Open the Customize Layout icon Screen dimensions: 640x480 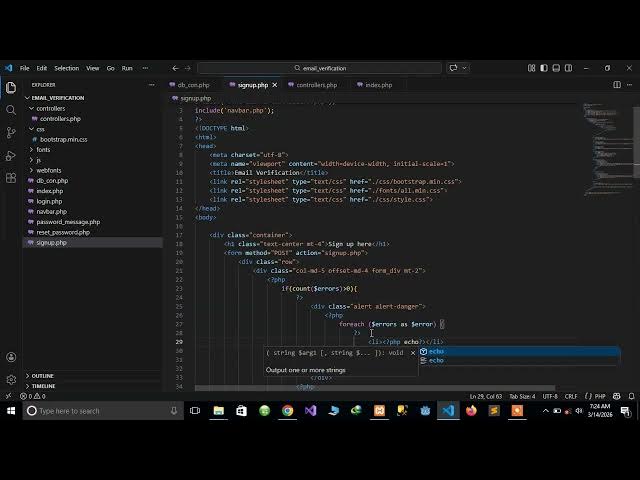pyautogui.click(x=531, y=68)
